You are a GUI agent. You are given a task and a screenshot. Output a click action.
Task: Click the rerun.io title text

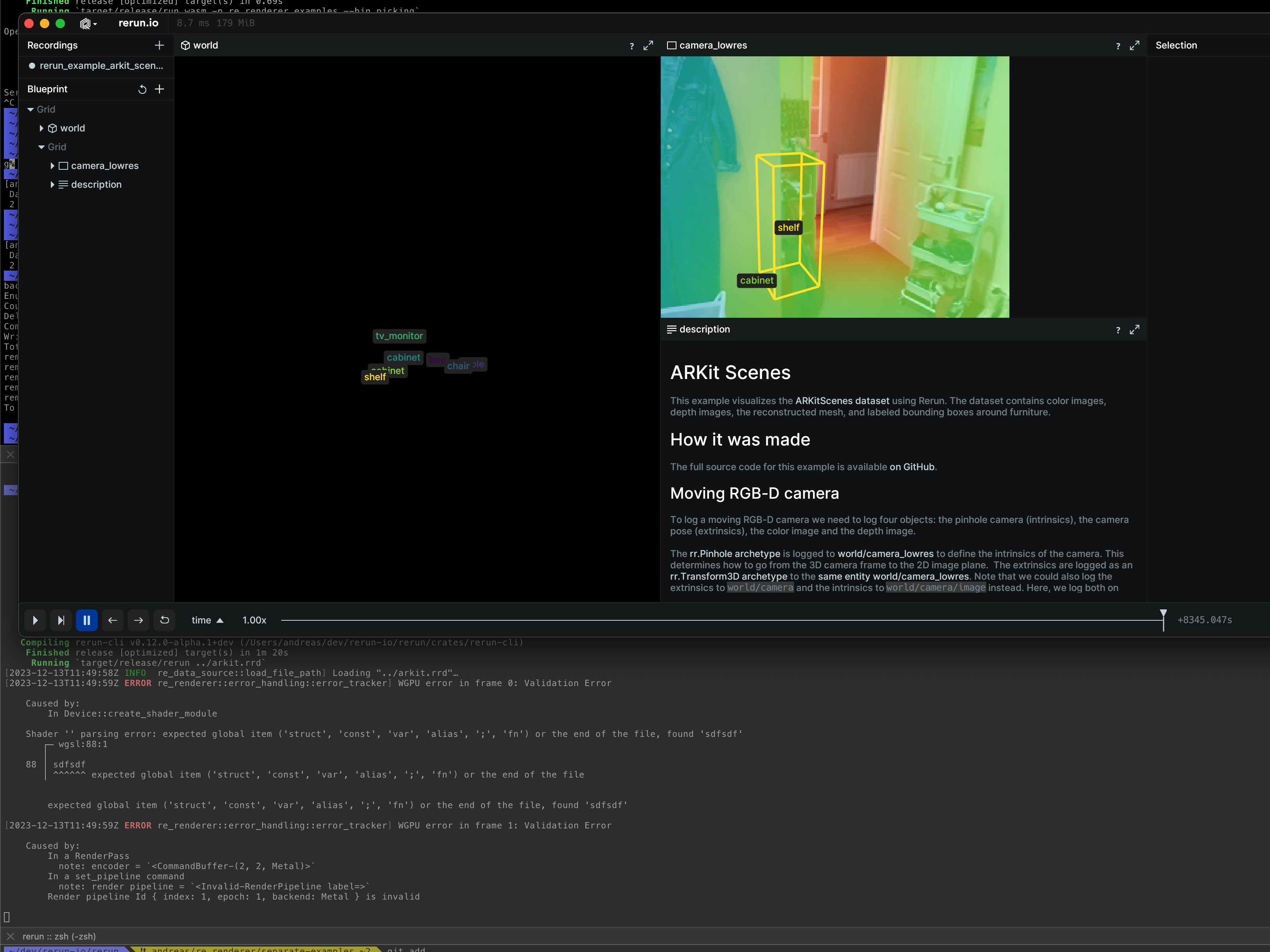139,23
